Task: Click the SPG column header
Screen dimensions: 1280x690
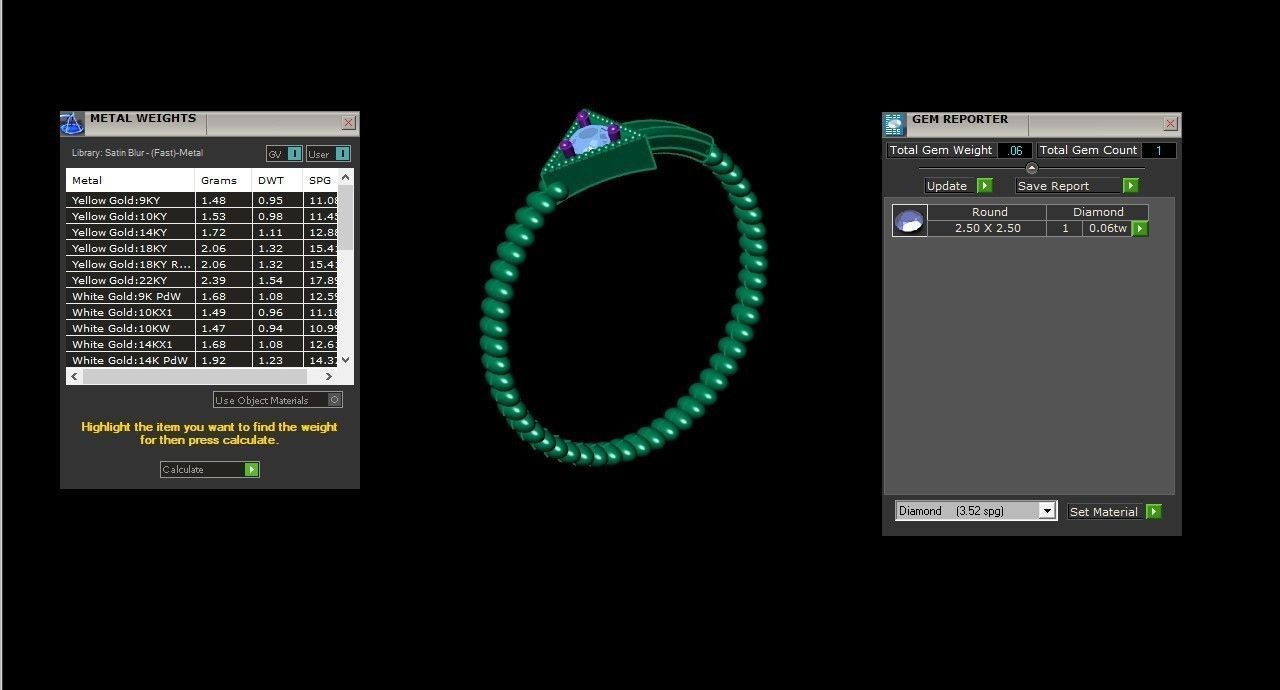Action: click(320, 181)
